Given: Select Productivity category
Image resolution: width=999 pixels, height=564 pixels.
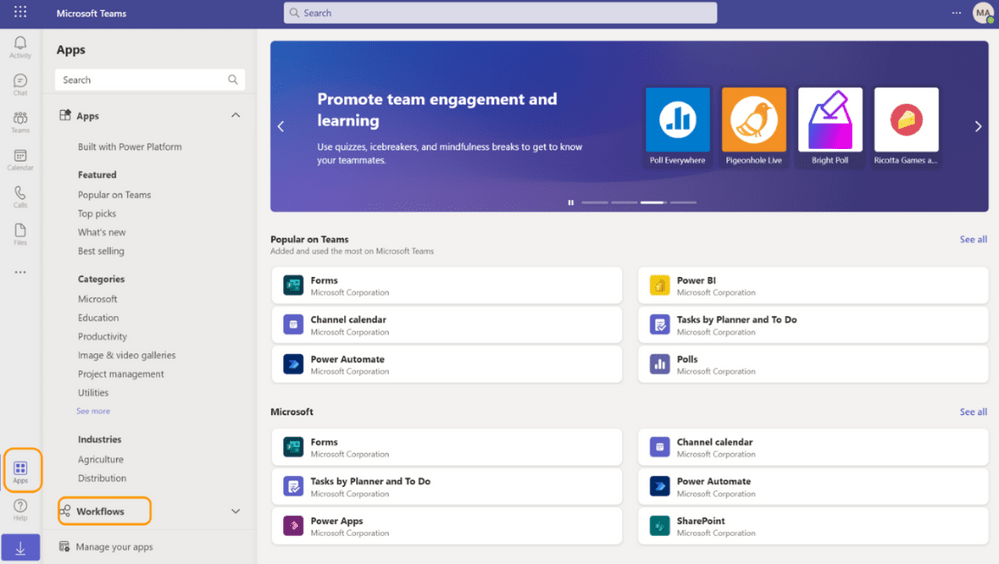Looking at the screenshot, I should tap(102, 337).
